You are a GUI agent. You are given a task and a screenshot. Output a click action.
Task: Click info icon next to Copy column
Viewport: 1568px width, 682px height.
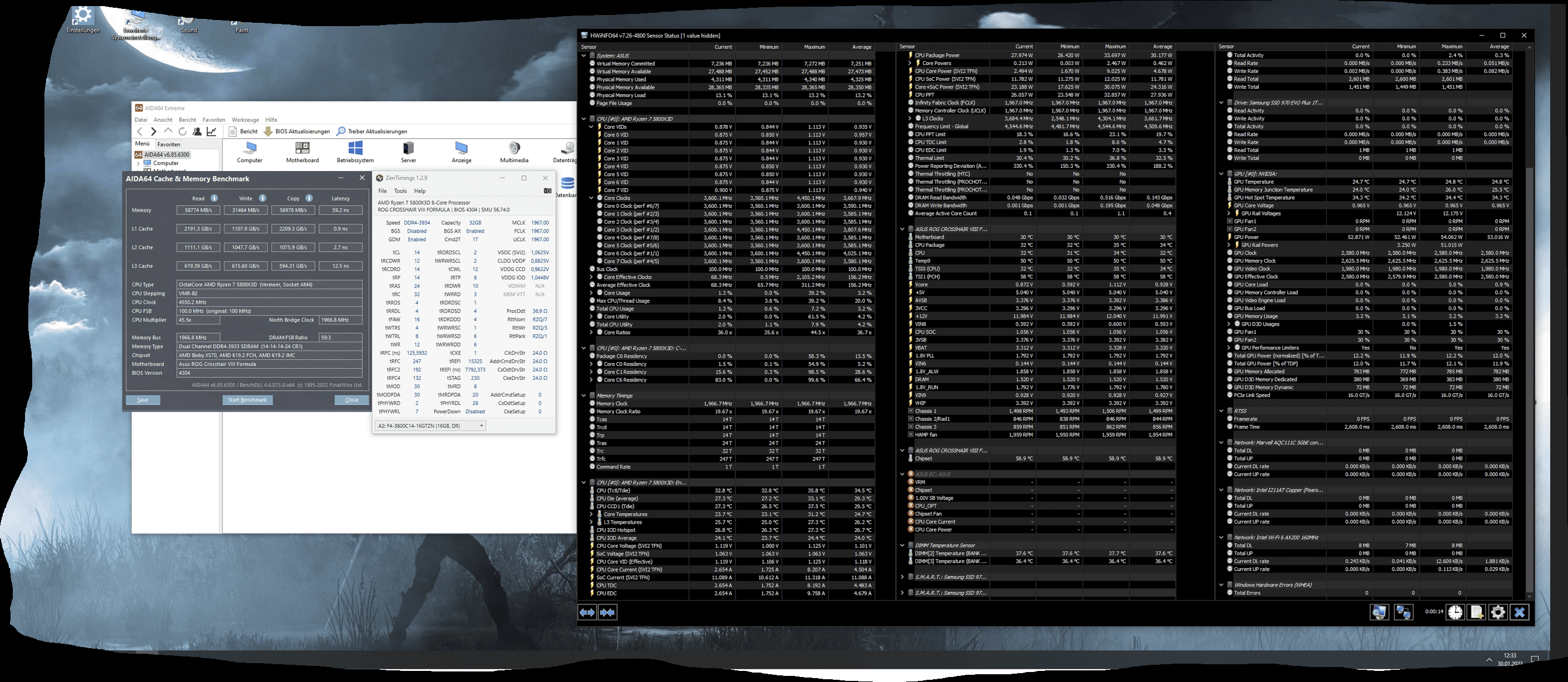click(309, 198)
